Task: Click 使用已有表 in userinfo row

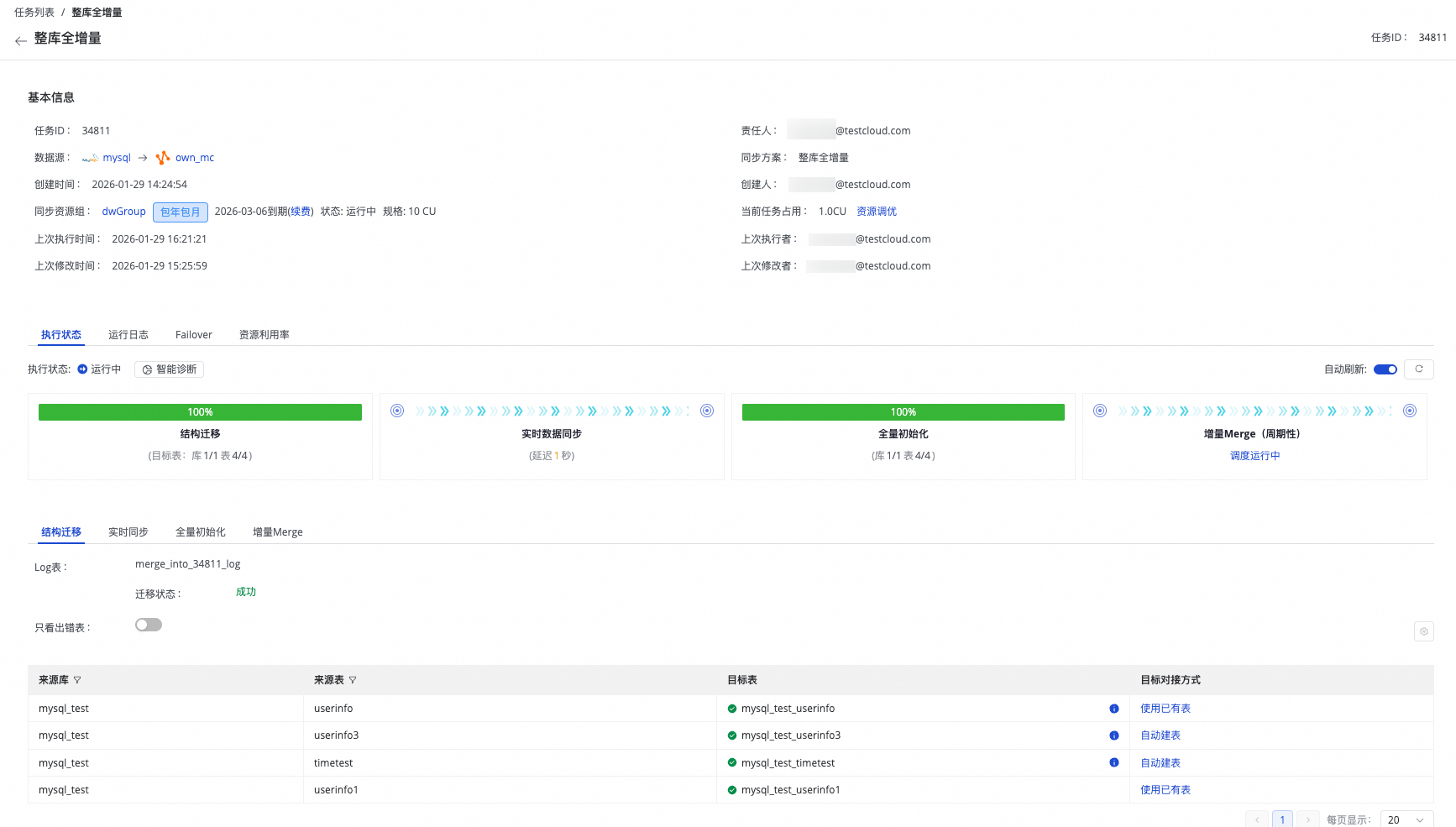Action: (x=1165, y=709)
